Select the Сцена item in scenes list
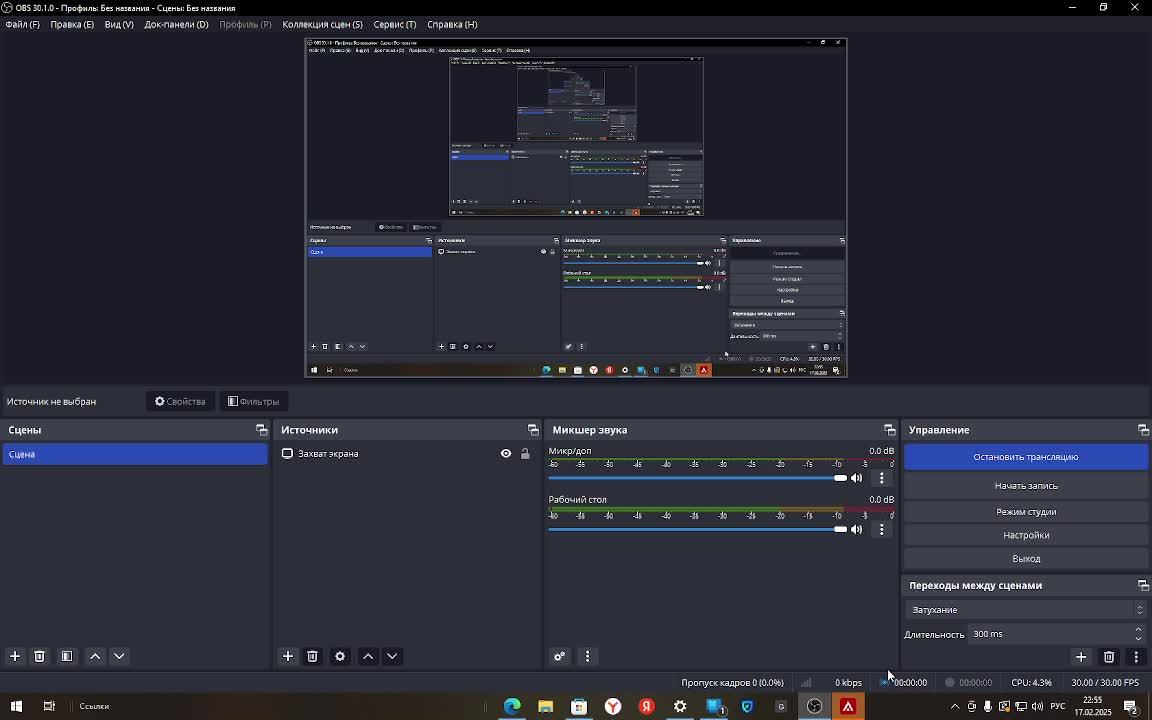 point(135,454)
